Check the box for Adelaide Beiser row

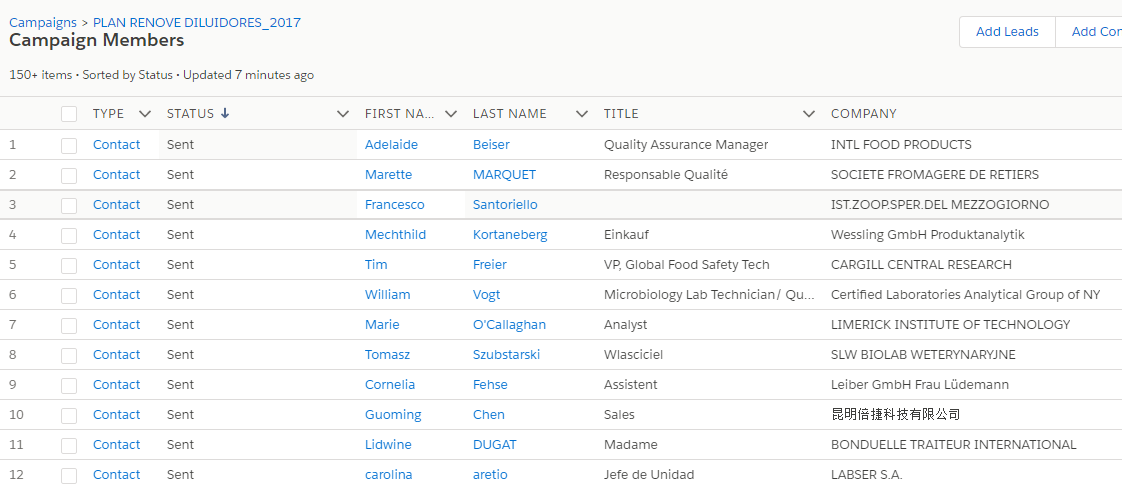(69, 145)
